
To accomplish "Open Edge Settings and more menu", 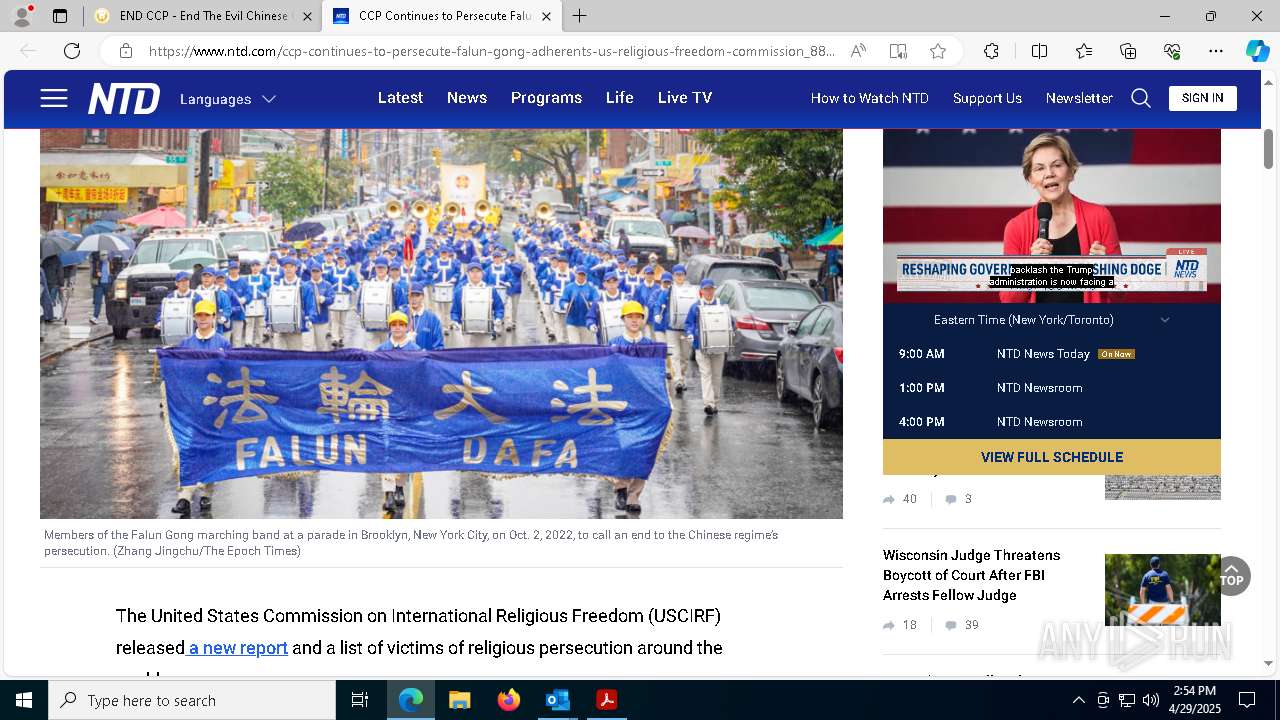I will [x=1216, y=51].
